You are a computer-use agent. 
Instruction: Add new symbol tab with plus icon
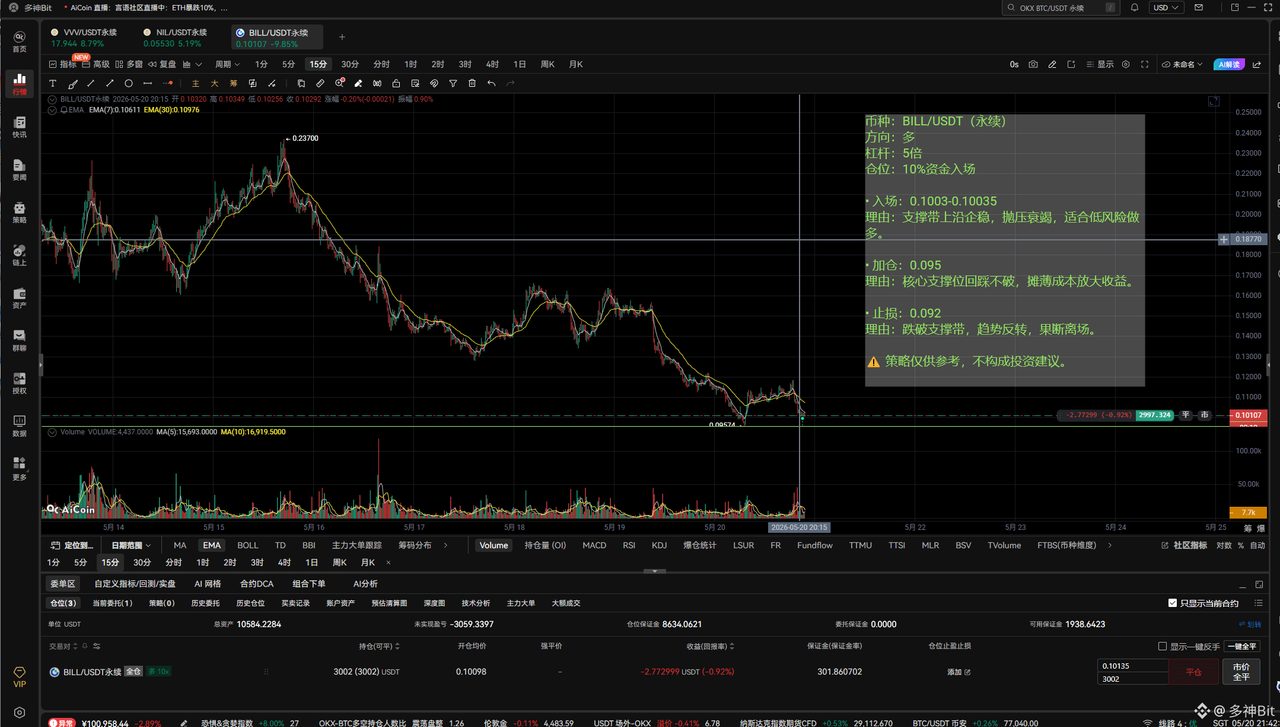pyautogui.click(x=342, y=36)
